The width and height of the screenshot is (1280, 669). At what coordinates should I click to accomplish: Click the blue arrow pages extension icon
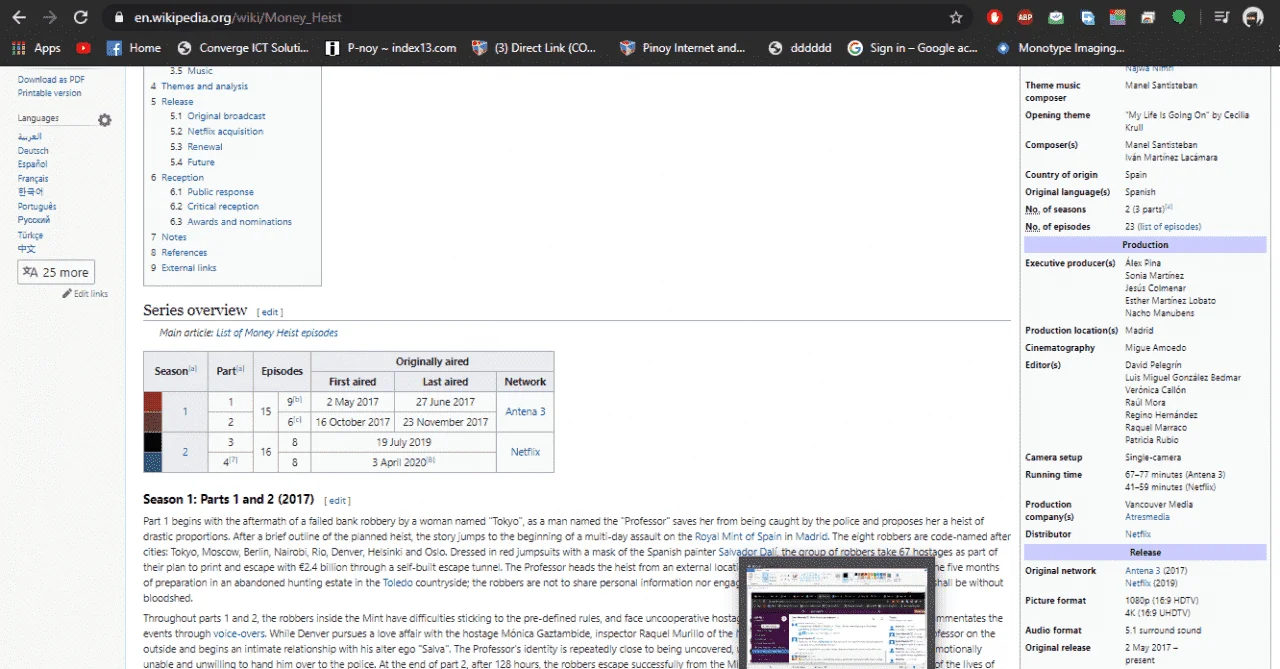click(1087, 17)
